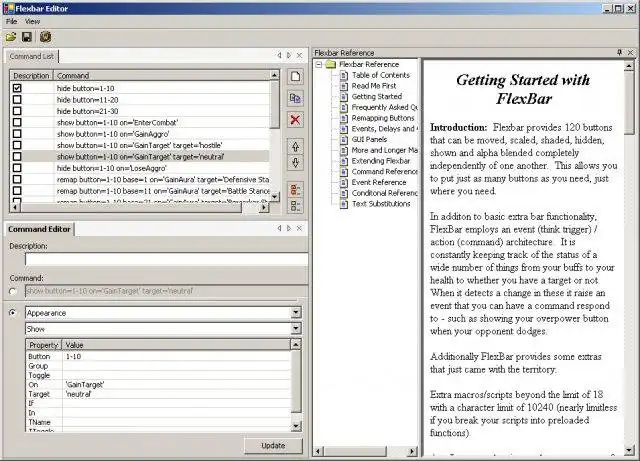Screen dimensions: 640x461
Task: Pin the Flexbar Reference panel
Action: pos(620,53)
